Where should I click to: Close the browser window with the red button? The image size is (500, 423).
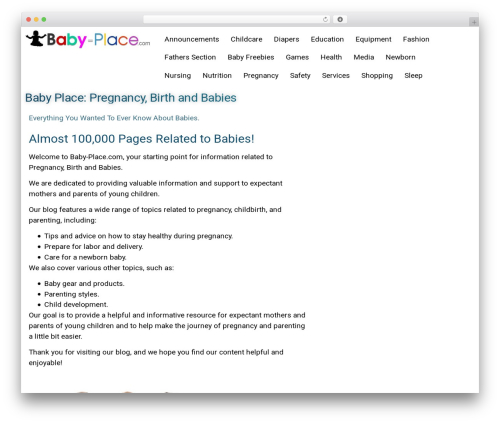29,20
